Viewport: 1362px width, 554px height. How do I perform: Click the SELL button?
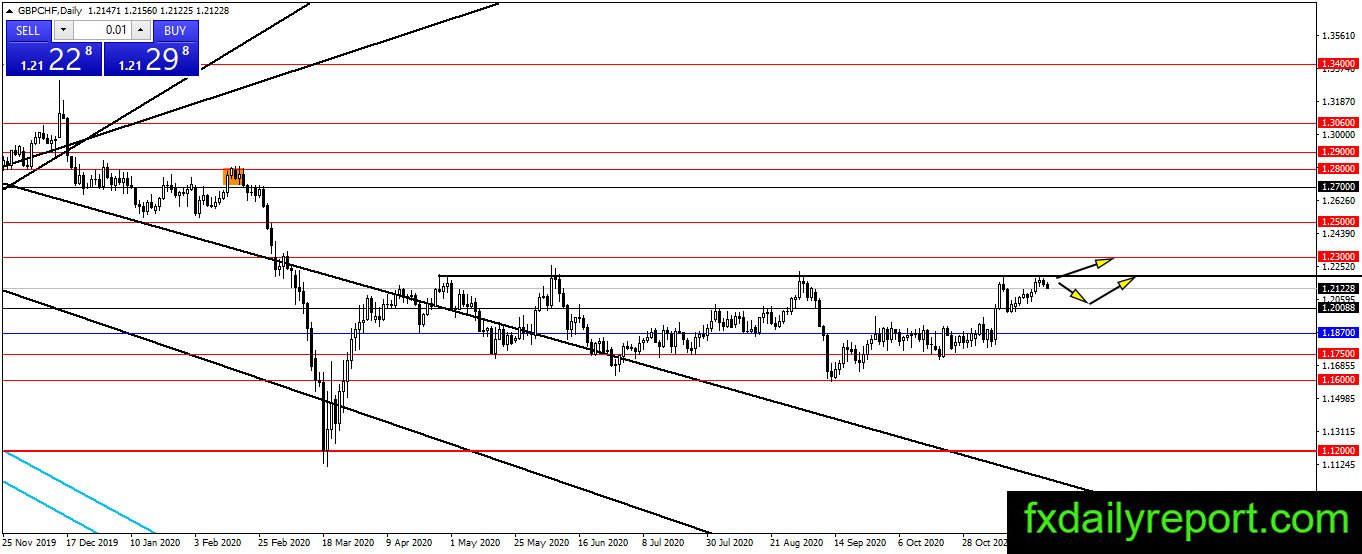tap(28, 30)
